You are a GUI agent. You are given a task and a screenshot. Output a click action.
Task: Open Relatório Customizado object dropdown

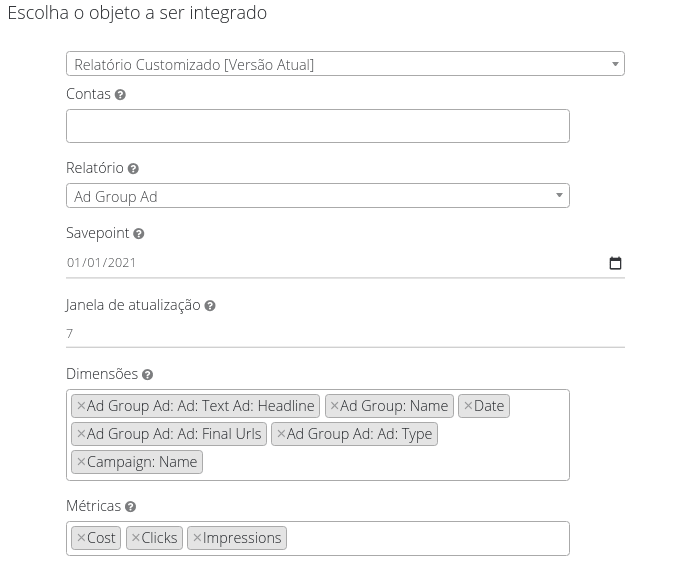coord(345,64)
